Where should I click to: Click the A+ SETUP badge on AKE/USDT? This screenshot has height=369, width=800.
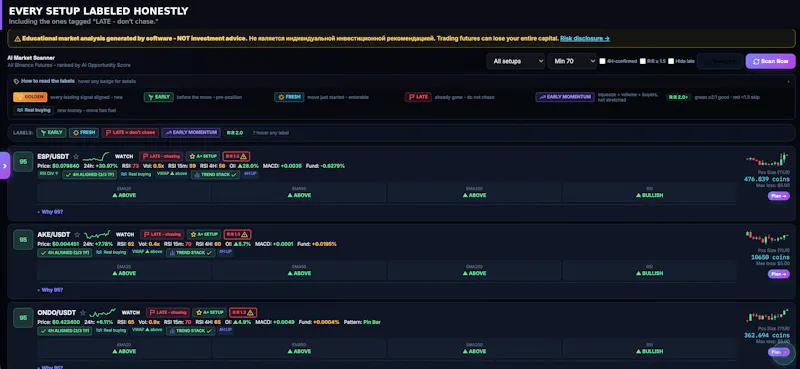click(204, 234)
